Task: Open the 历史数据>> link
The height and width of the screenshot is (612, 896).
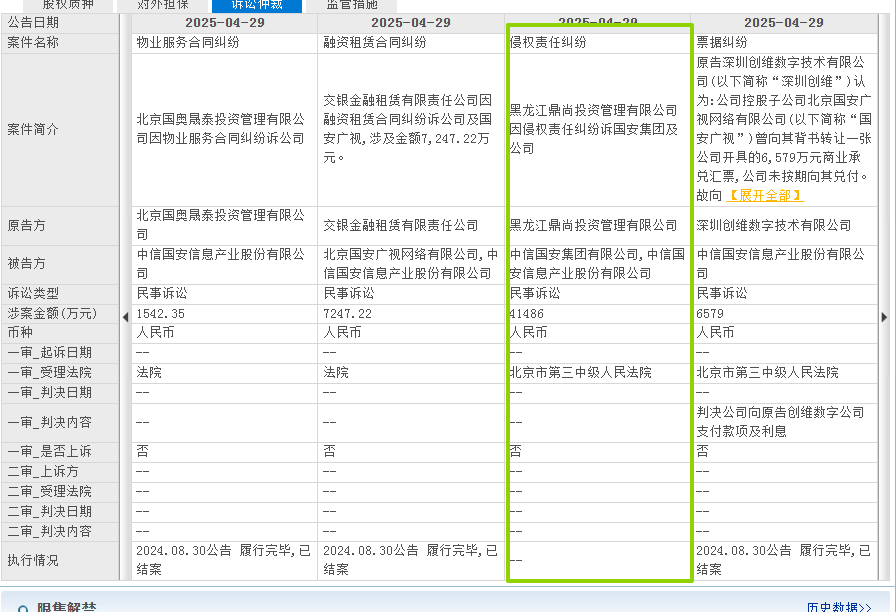Action: (x=839, y=607)
